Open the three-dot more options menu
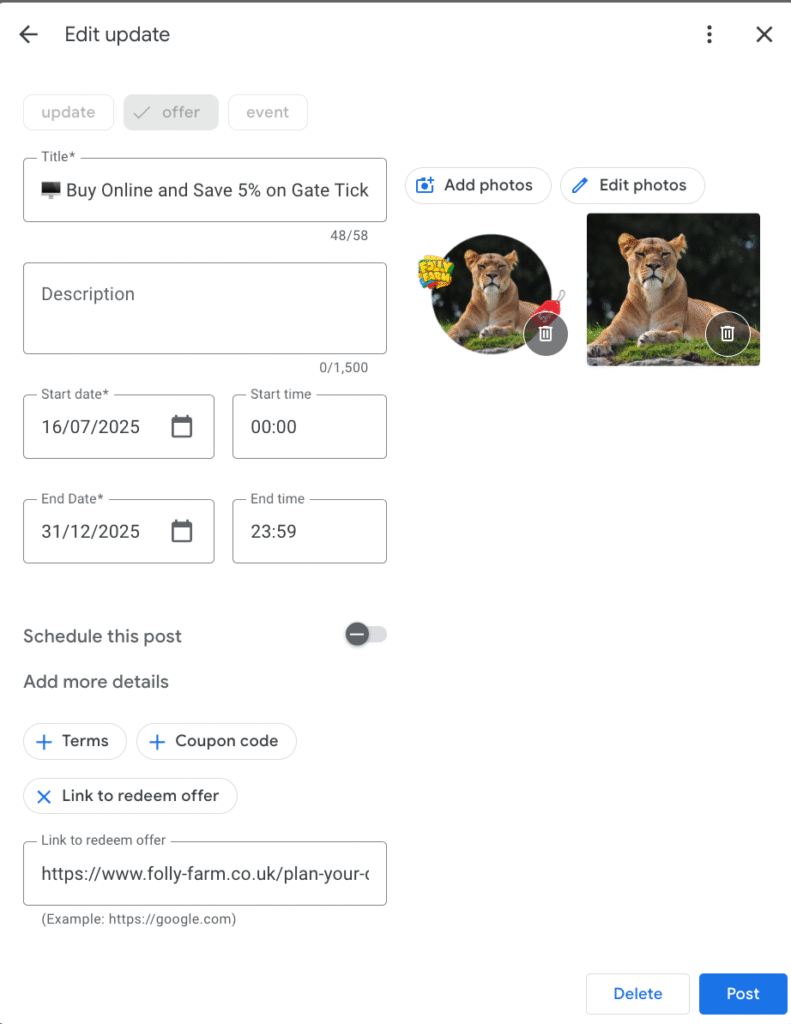 pyautogui.click(x=709, y=35)
